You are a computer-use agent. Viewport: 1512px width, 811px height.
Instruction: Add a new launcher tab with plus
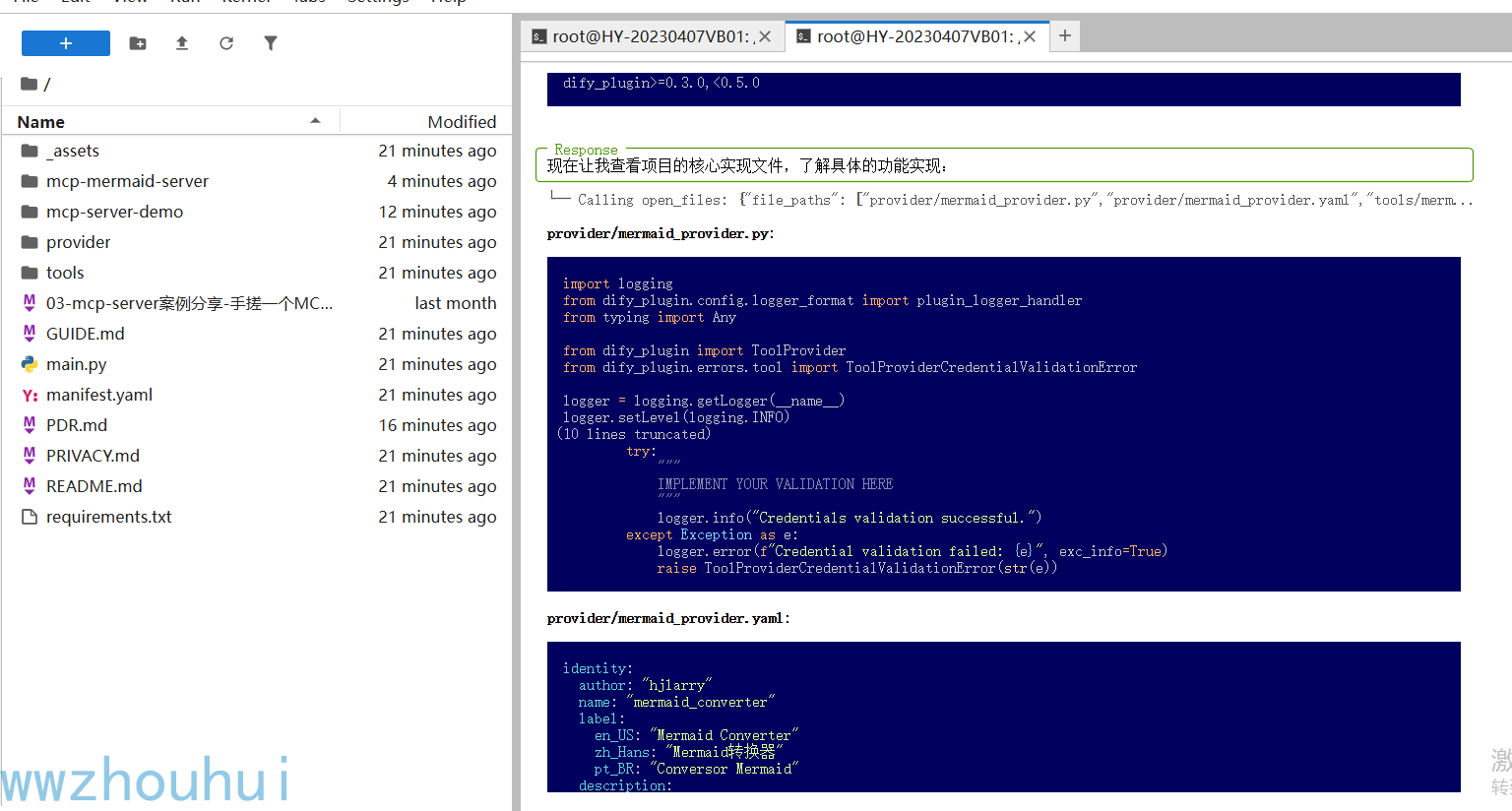tap(1065, 36)
